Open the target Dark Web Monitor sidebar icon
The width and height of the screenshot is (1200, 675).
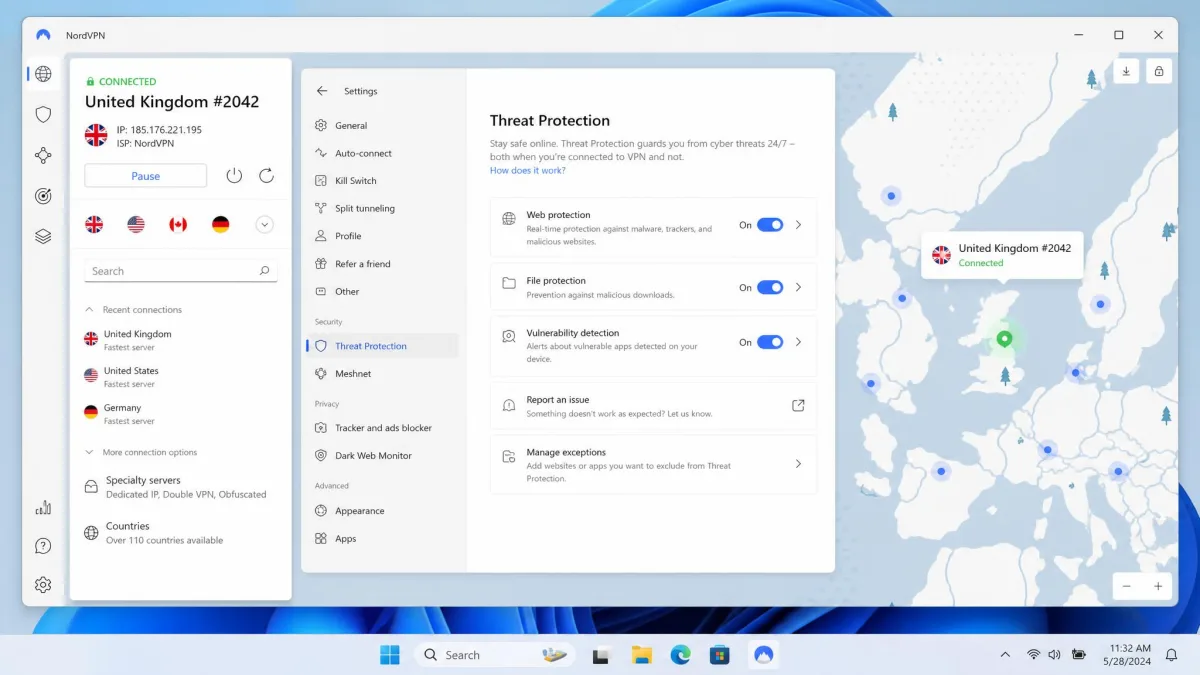(43, 196)
